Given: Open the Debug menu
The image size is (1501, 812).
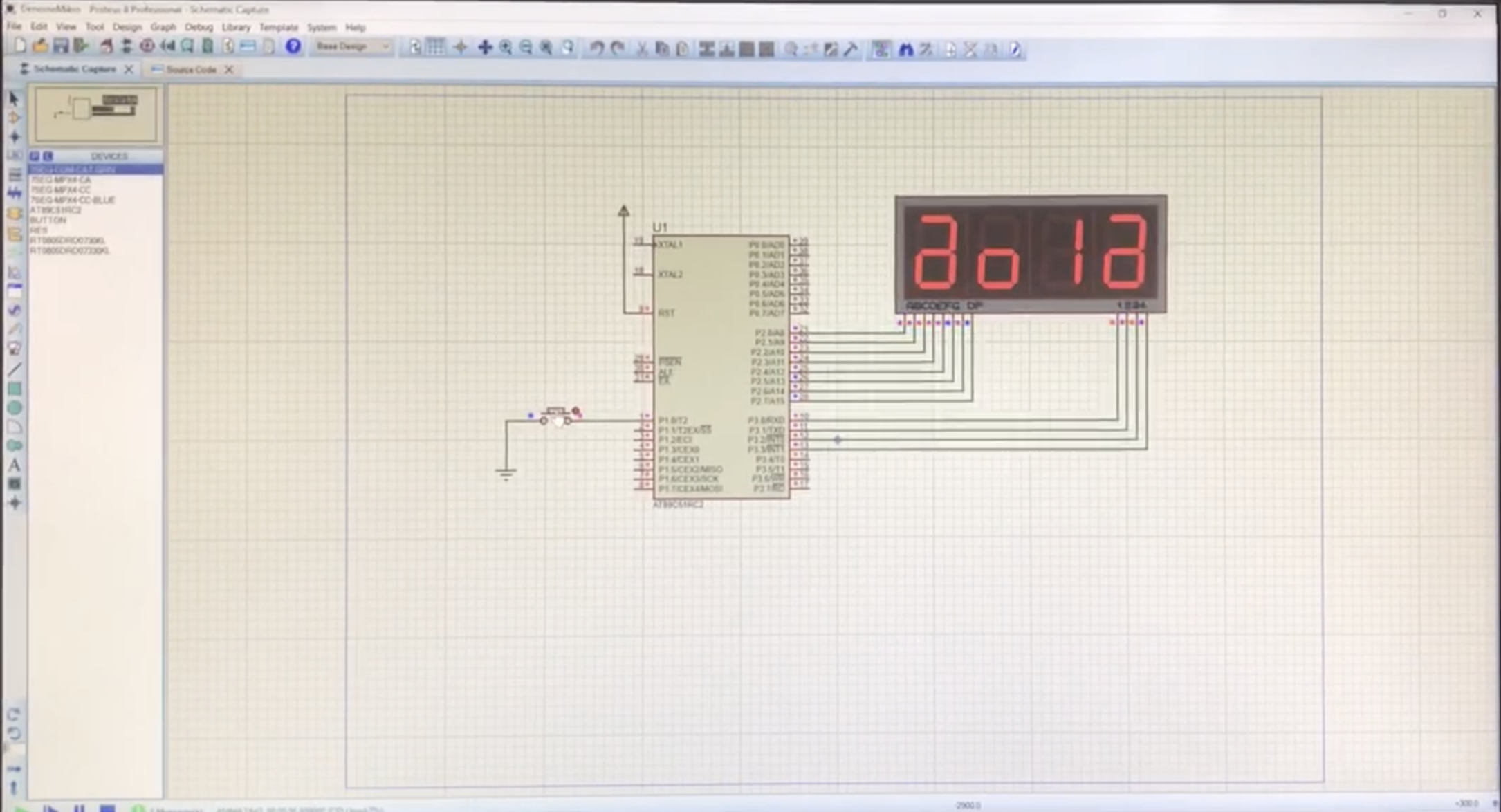Looking at the screenshot, I should 199,27.
